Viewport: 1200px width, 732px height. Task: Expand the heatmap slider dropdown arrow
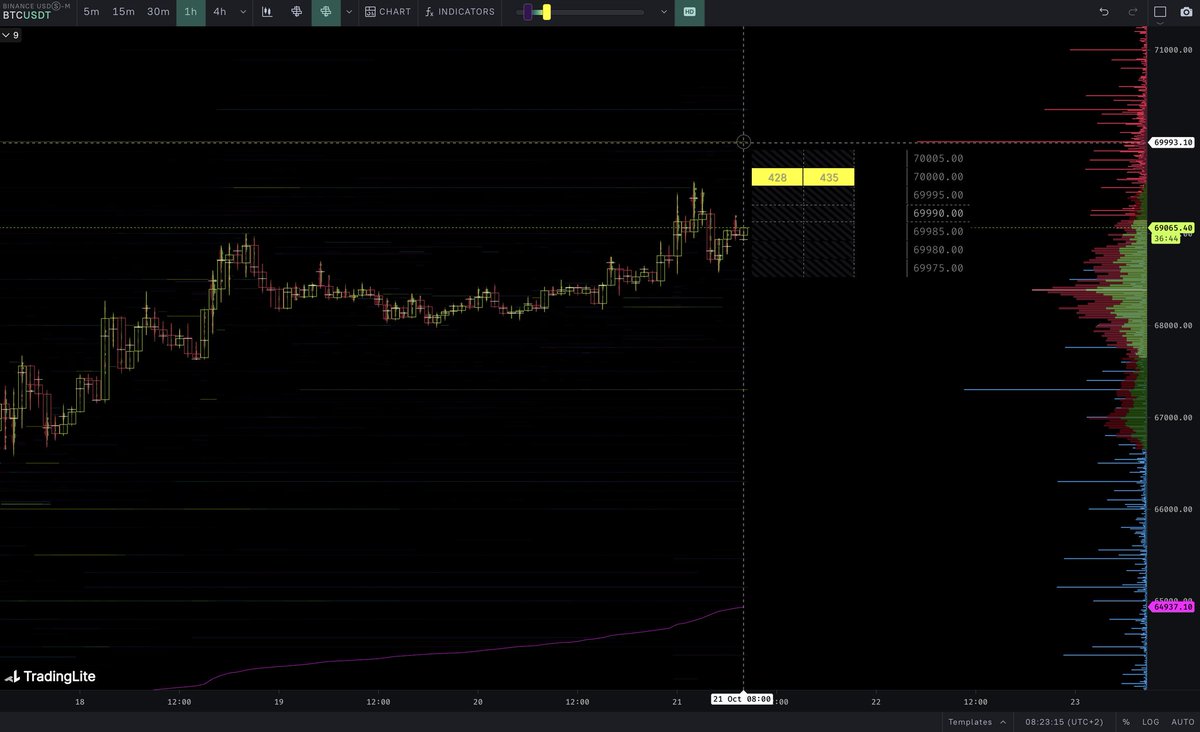(x=664, y=12)
